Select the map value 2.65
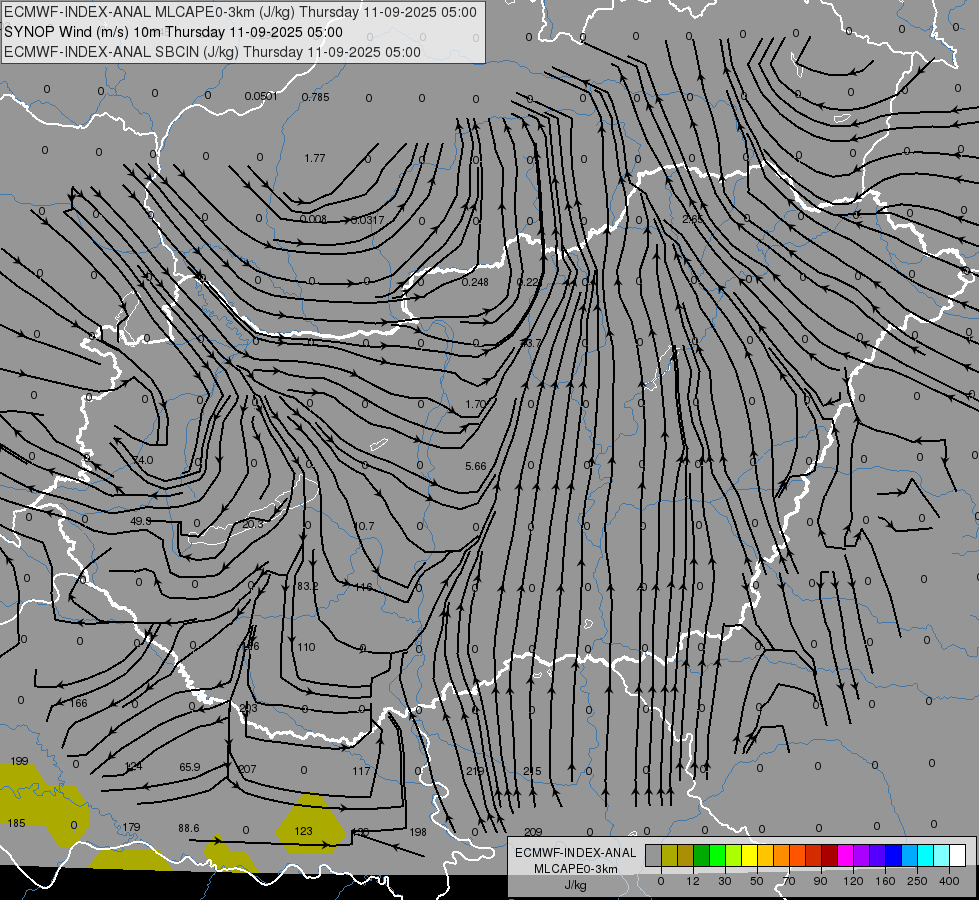The image size is (979, 900). 692,219
